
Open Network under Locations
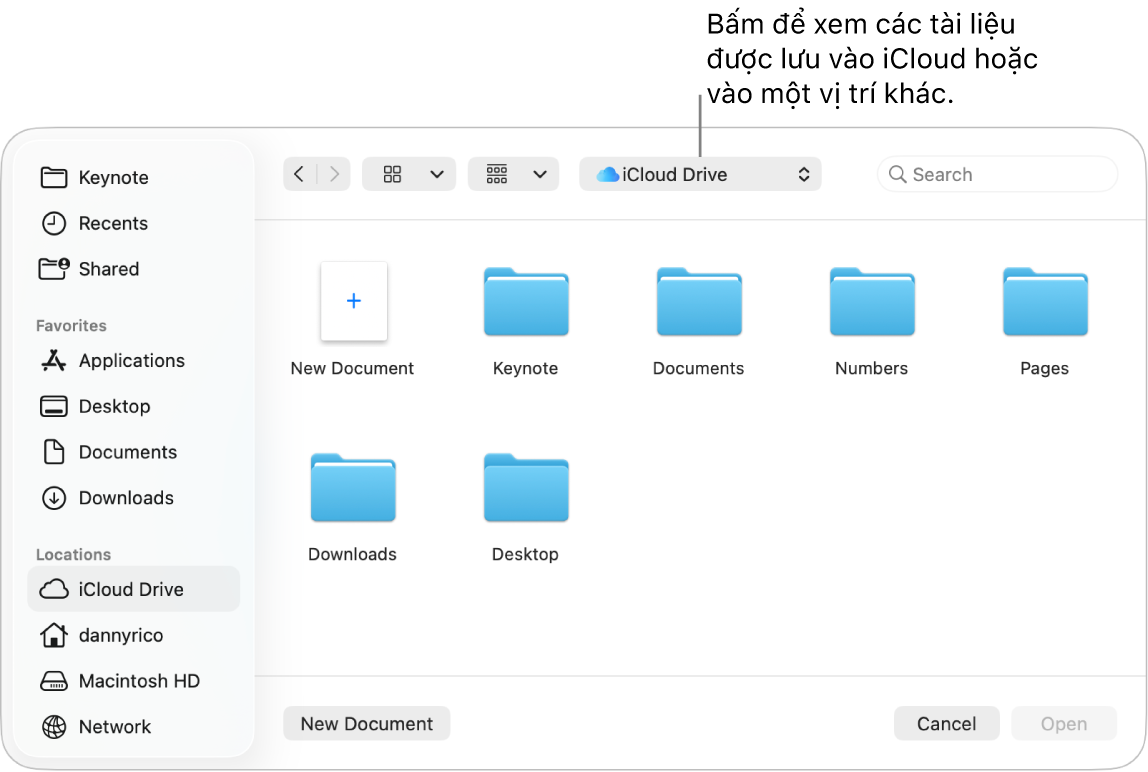point(114,727)
